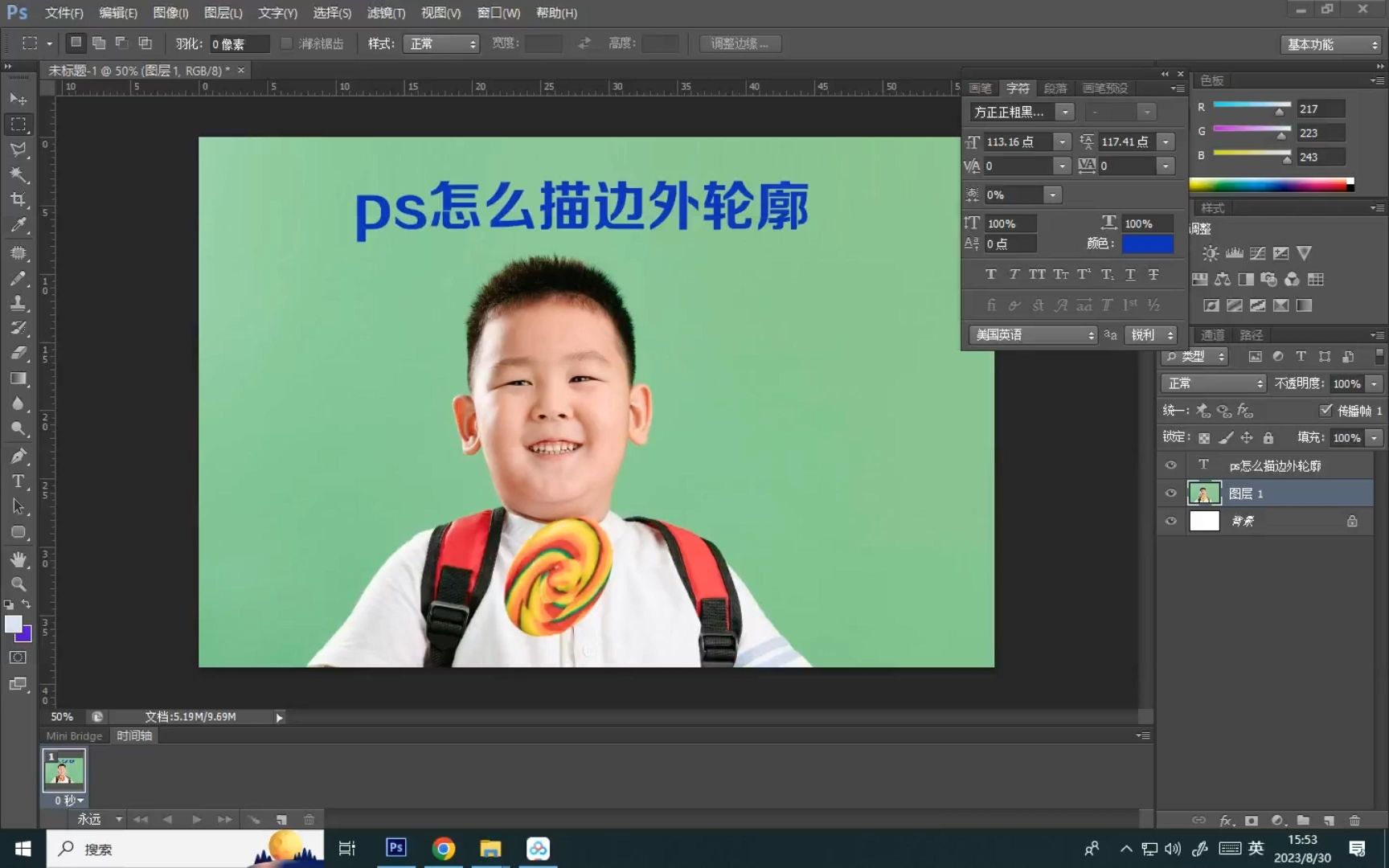Open the blend mode dropdown showing 正常
The width and height of the screenshot is (1389, 868).
1213,383
